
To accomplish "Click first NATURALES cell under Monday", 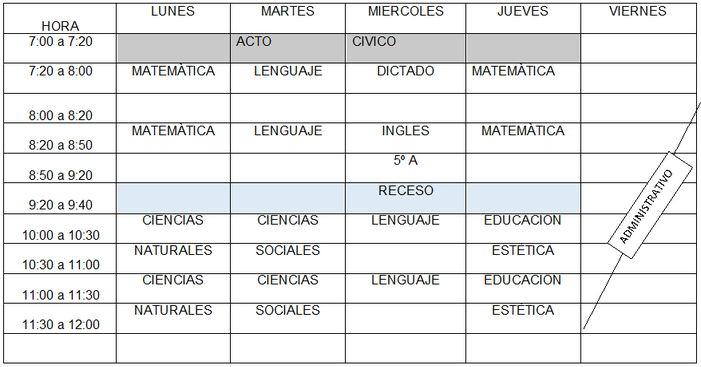I will point(173,258).
